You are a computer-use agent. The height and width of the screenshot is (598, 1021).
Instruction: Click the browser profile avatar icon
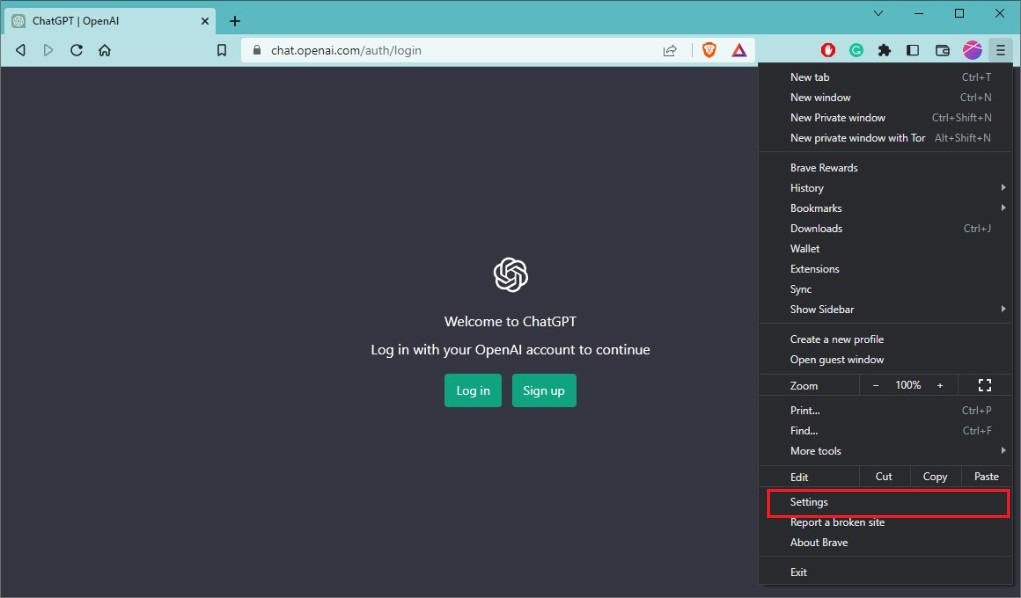971,50
